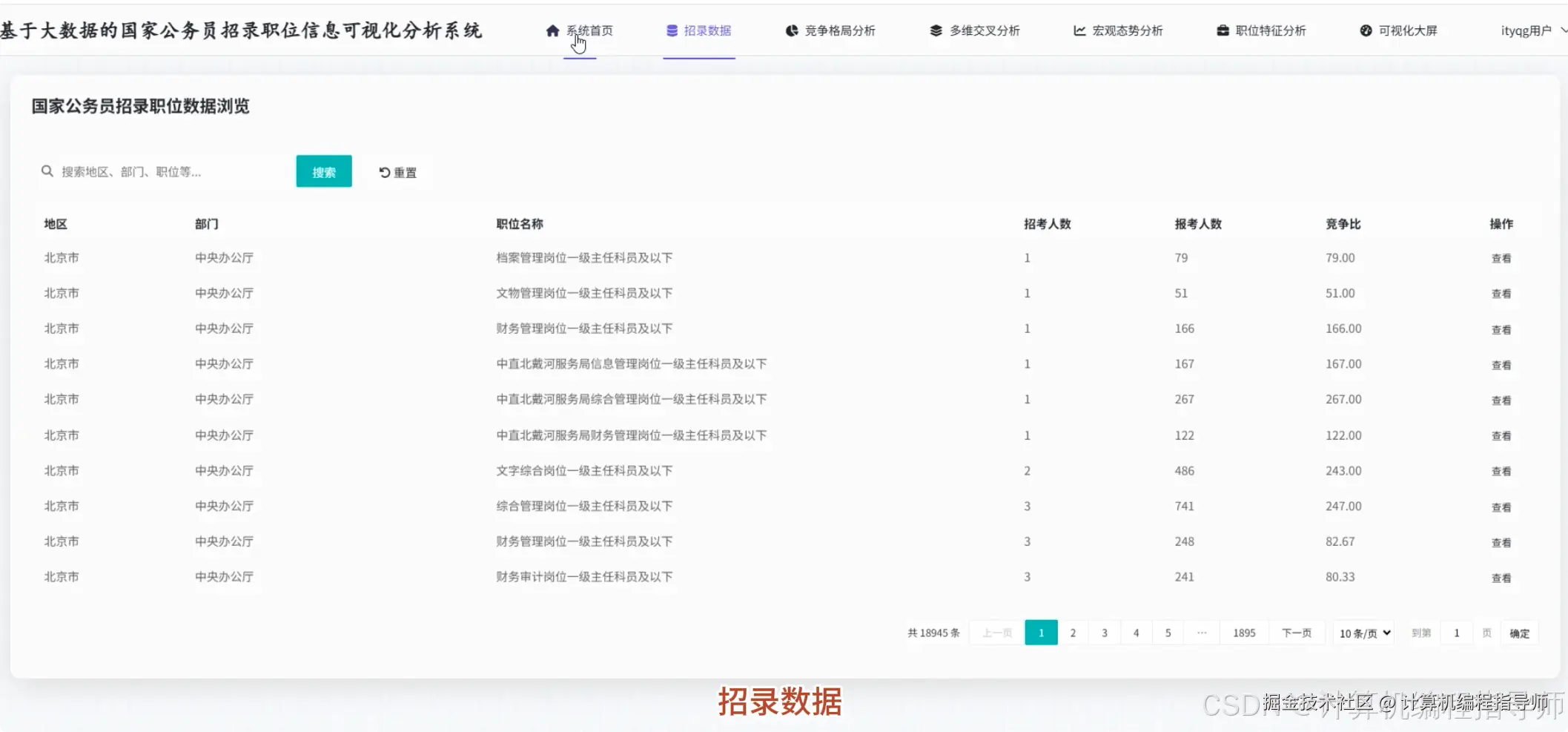Image resolution: width=1568 pixels, height=732 pixels.
Task: Click the dashboard icon for 可视化大屏
Action: [1365, 30]
